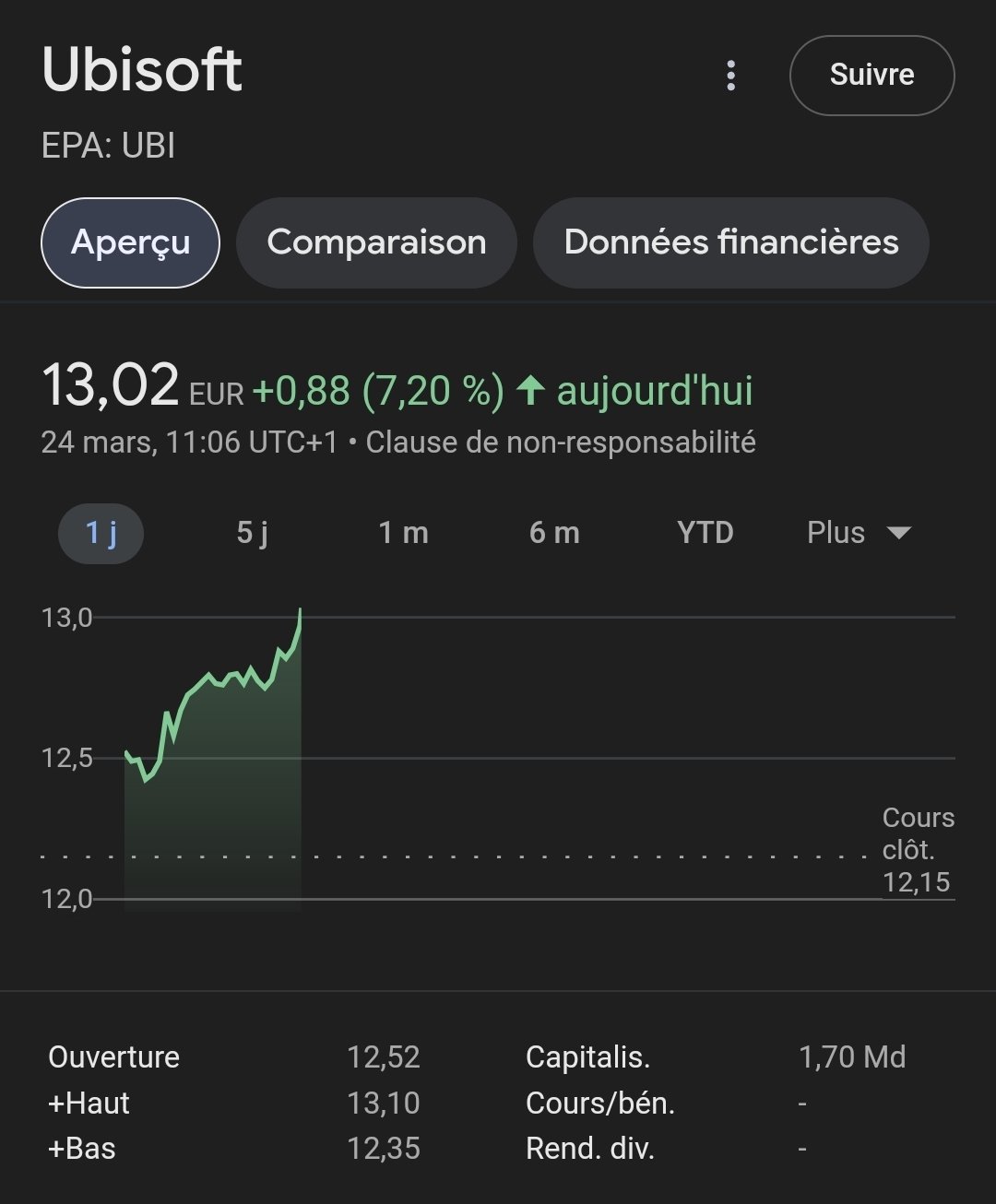Select the 1 j time range
Screen dimensions: 996x1204
coord(101,533)
